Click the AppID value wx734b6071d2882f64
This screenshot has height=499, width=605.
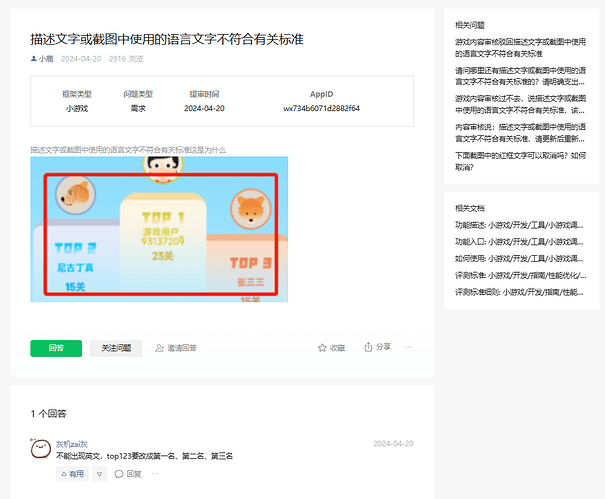click(321, 108)
